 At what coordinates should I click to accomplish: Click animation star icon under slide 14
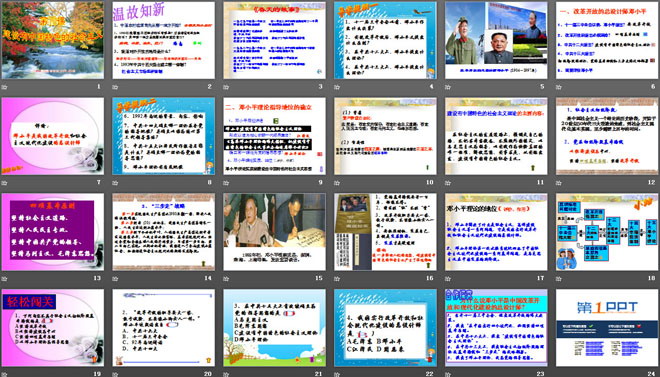(x=115, y=279)
